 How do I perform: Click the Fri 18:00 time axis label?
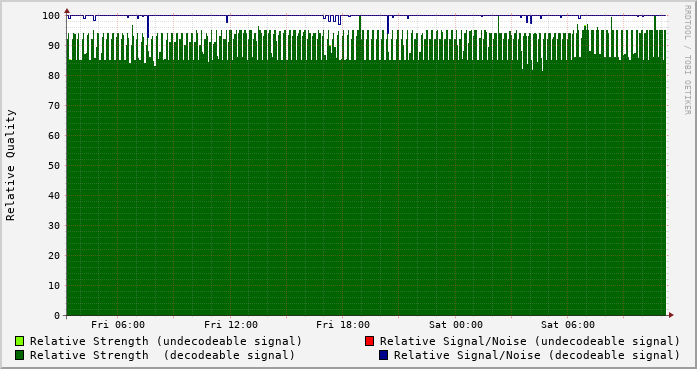coord(343,325)
